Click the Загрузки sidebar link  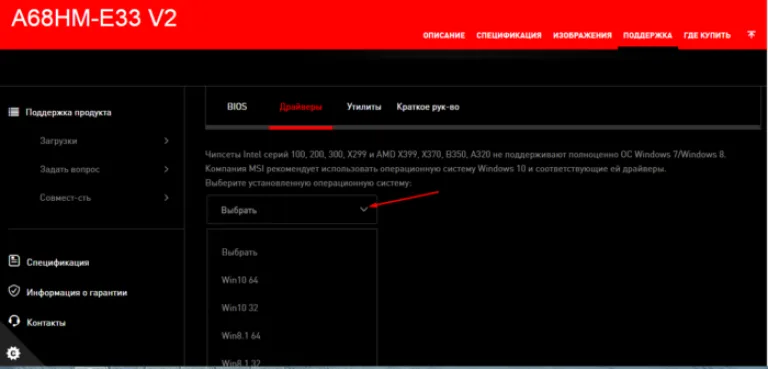point(58,141)
